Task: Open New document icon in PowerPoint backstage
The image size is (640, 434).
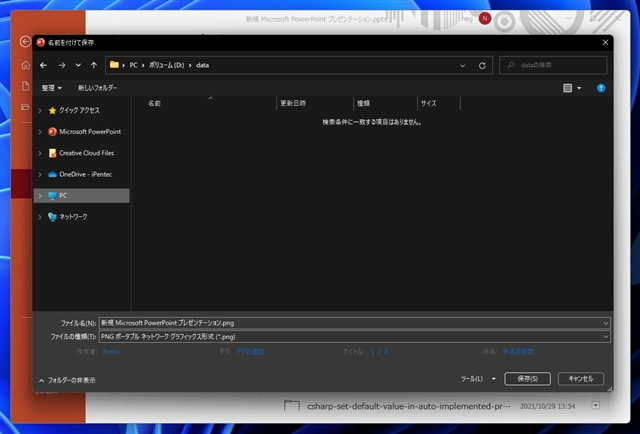Action: (26, 86)
